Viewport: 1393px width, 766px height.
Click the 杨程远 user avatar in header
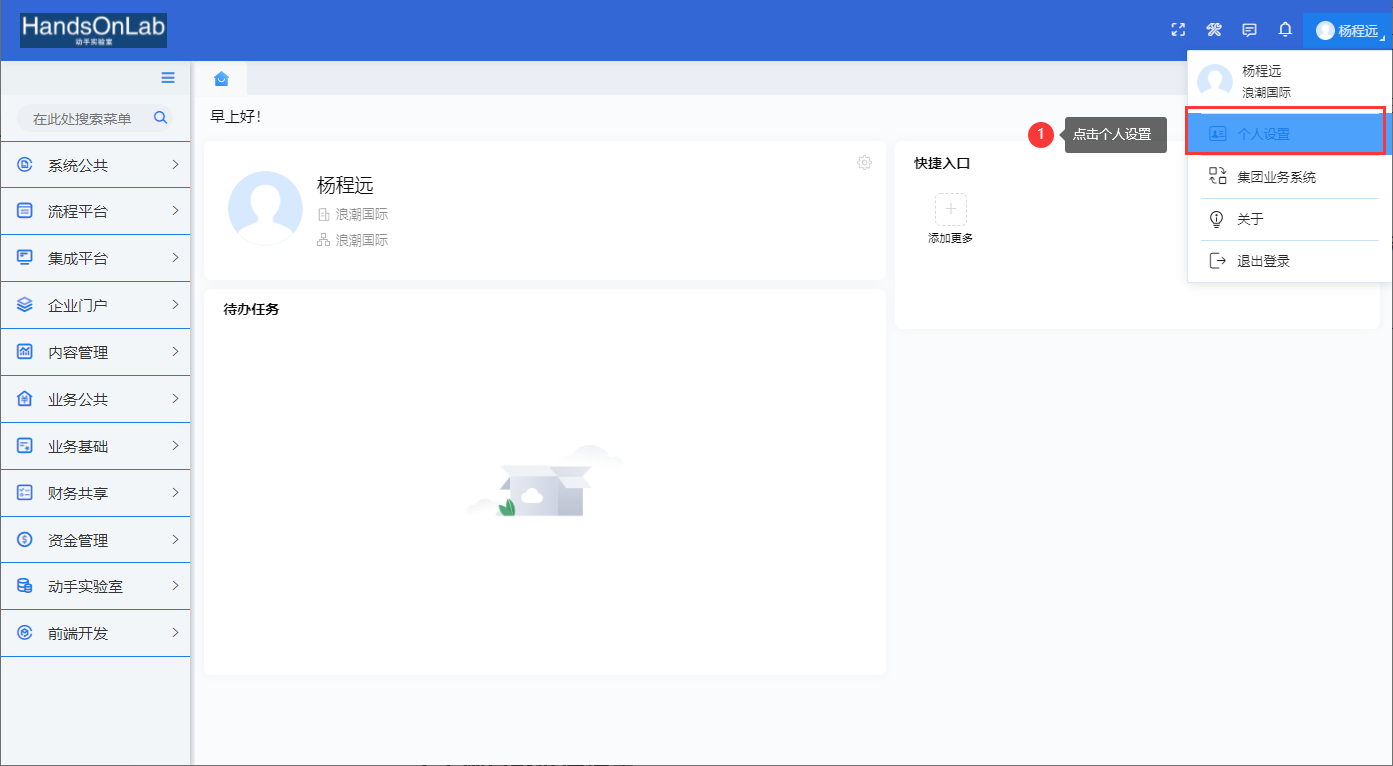[1325, 31]
